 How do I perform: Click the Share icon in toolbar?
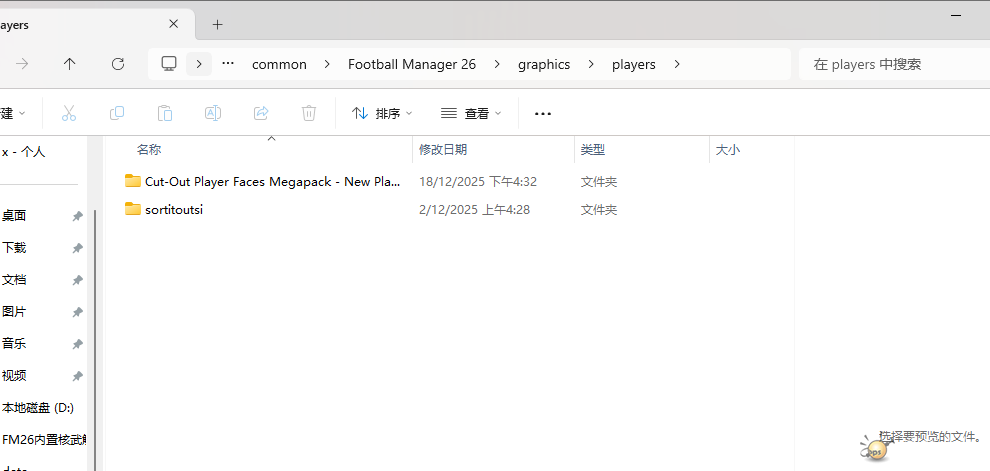point(261,113)
